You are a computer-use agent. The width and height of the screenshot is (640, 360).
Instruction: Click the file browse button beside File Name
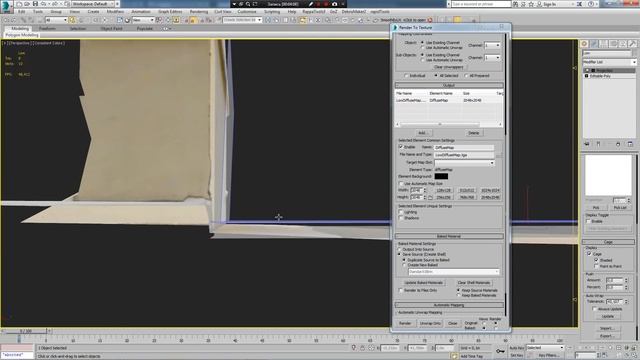click(x=498, y=156)
